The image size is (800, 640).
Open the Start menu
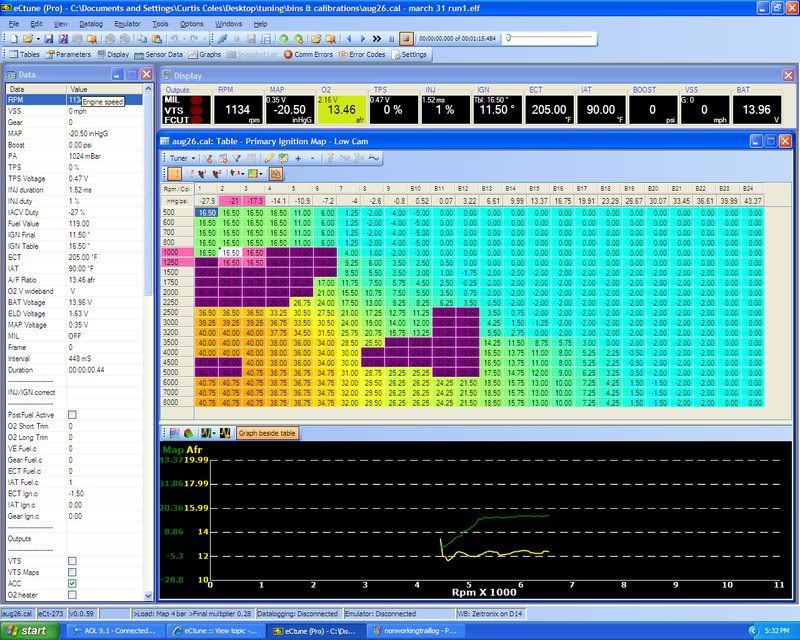(30, 631)
